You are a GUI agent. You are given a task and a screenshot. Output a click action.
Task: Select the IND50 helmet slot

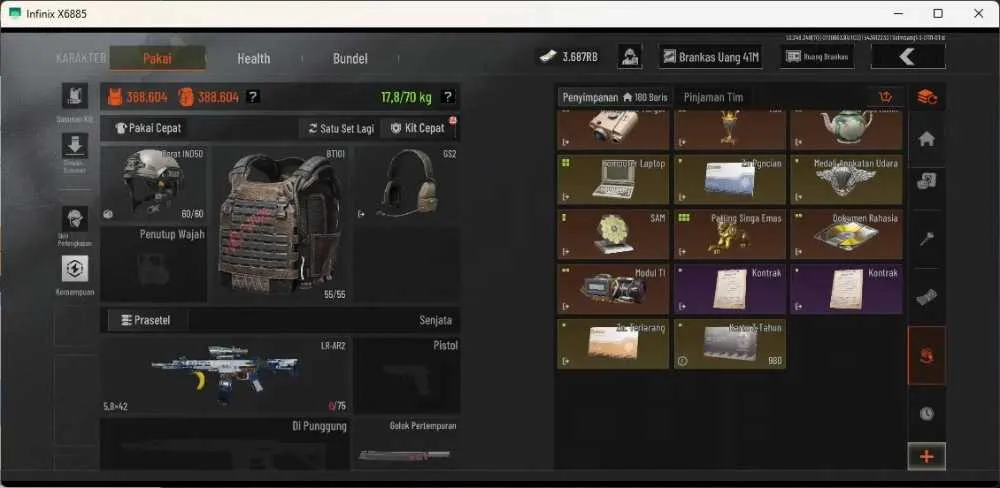tap(154, 184)
